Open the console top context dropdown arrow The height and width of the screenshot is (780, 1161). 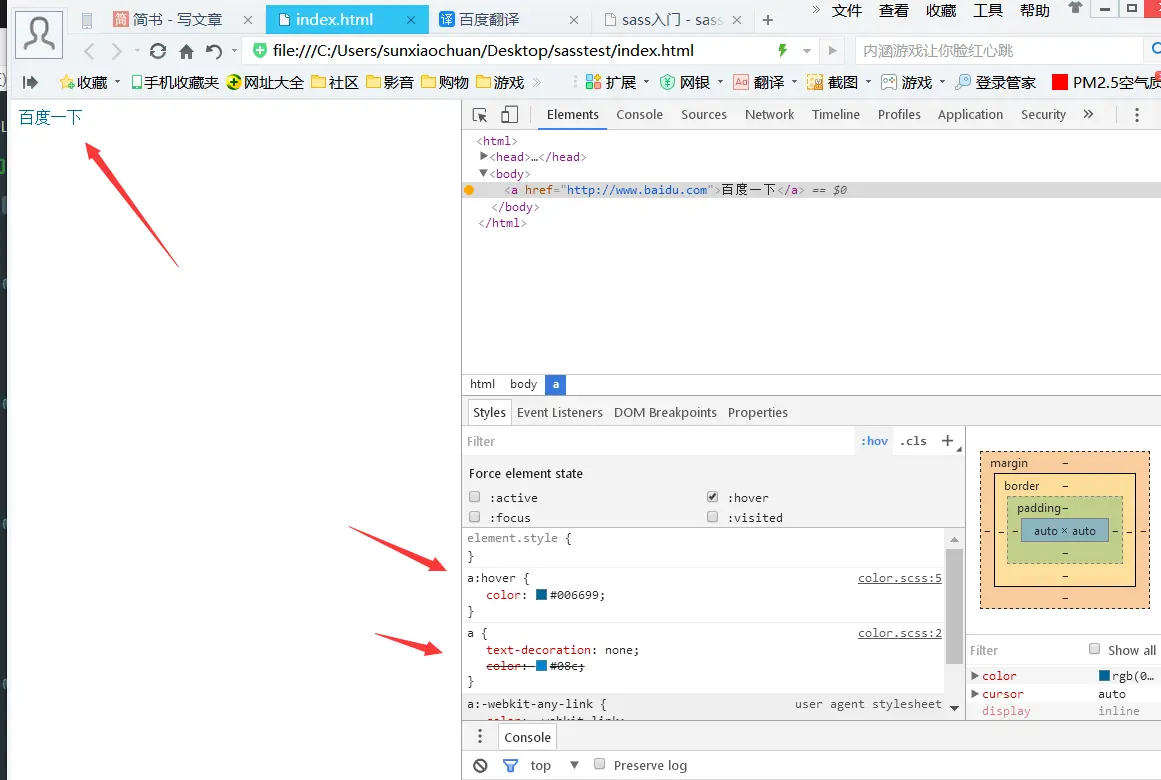tap(574, 765)
